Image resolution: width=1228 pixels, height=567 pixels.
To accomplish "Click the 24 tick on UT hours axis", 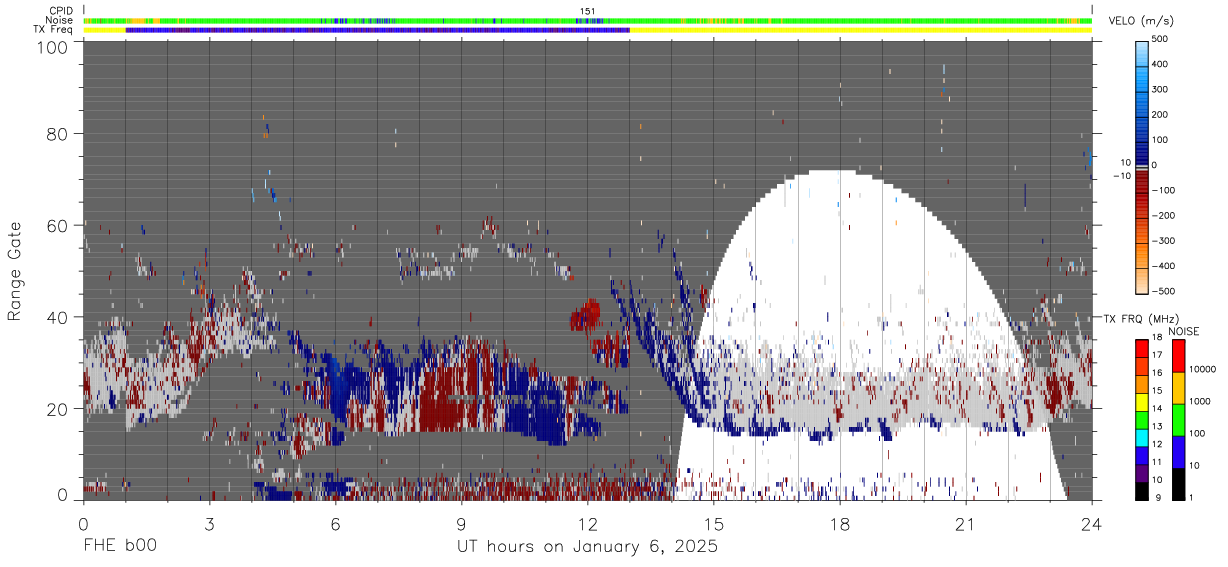I will [1091, 524].
